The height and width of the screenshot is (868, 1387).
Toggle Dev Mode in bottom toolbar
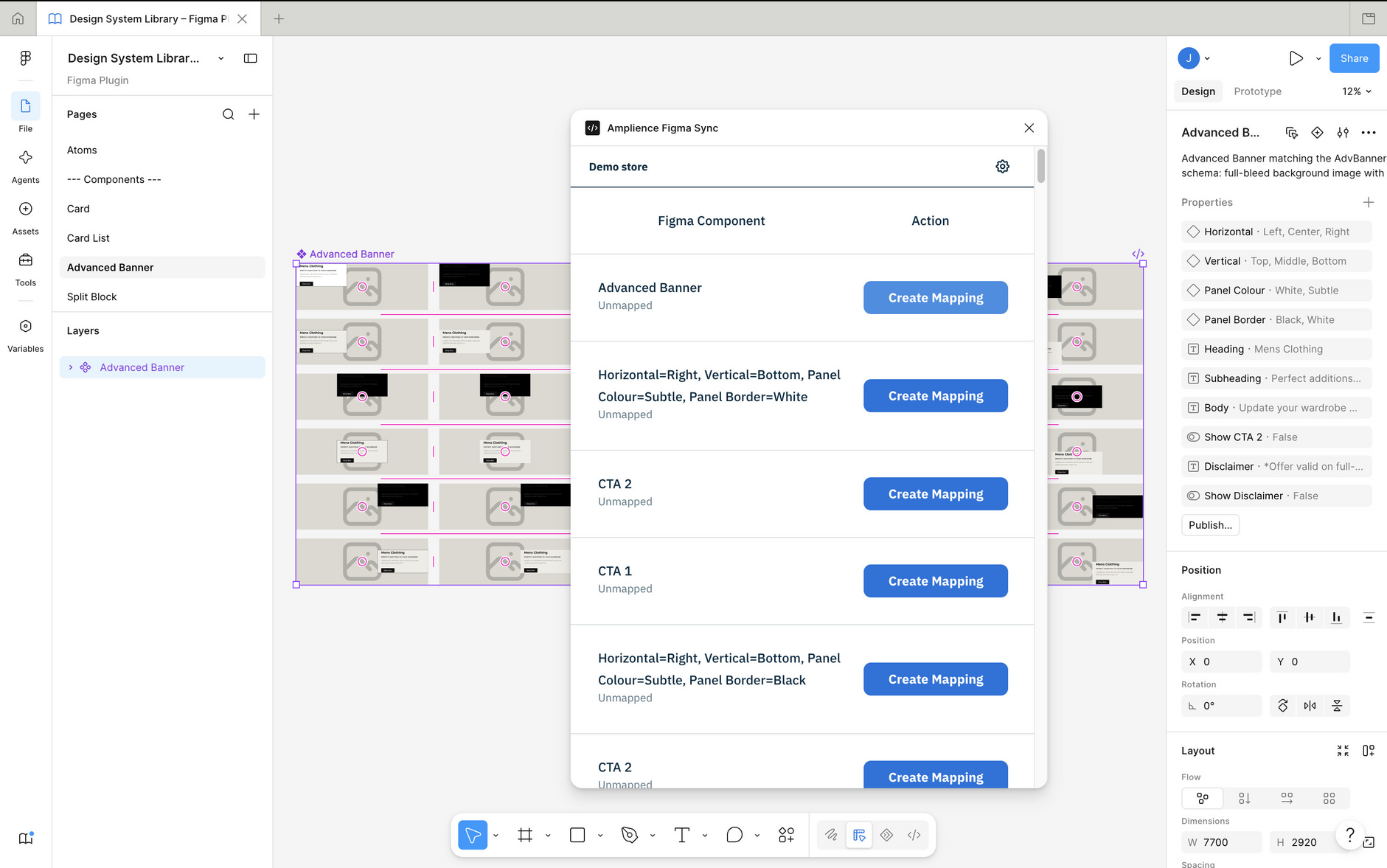point(914,835)
